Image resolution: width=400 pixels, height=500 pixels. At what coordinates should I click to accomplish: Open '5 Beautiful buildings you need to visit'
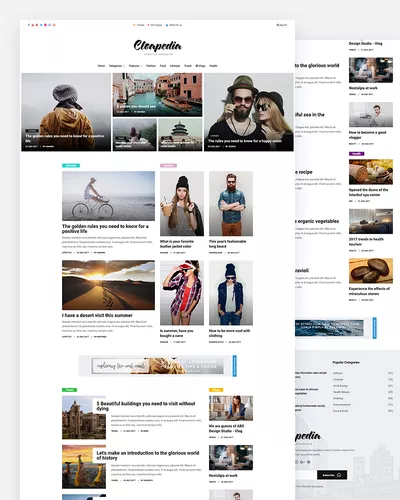pos(146,406)
